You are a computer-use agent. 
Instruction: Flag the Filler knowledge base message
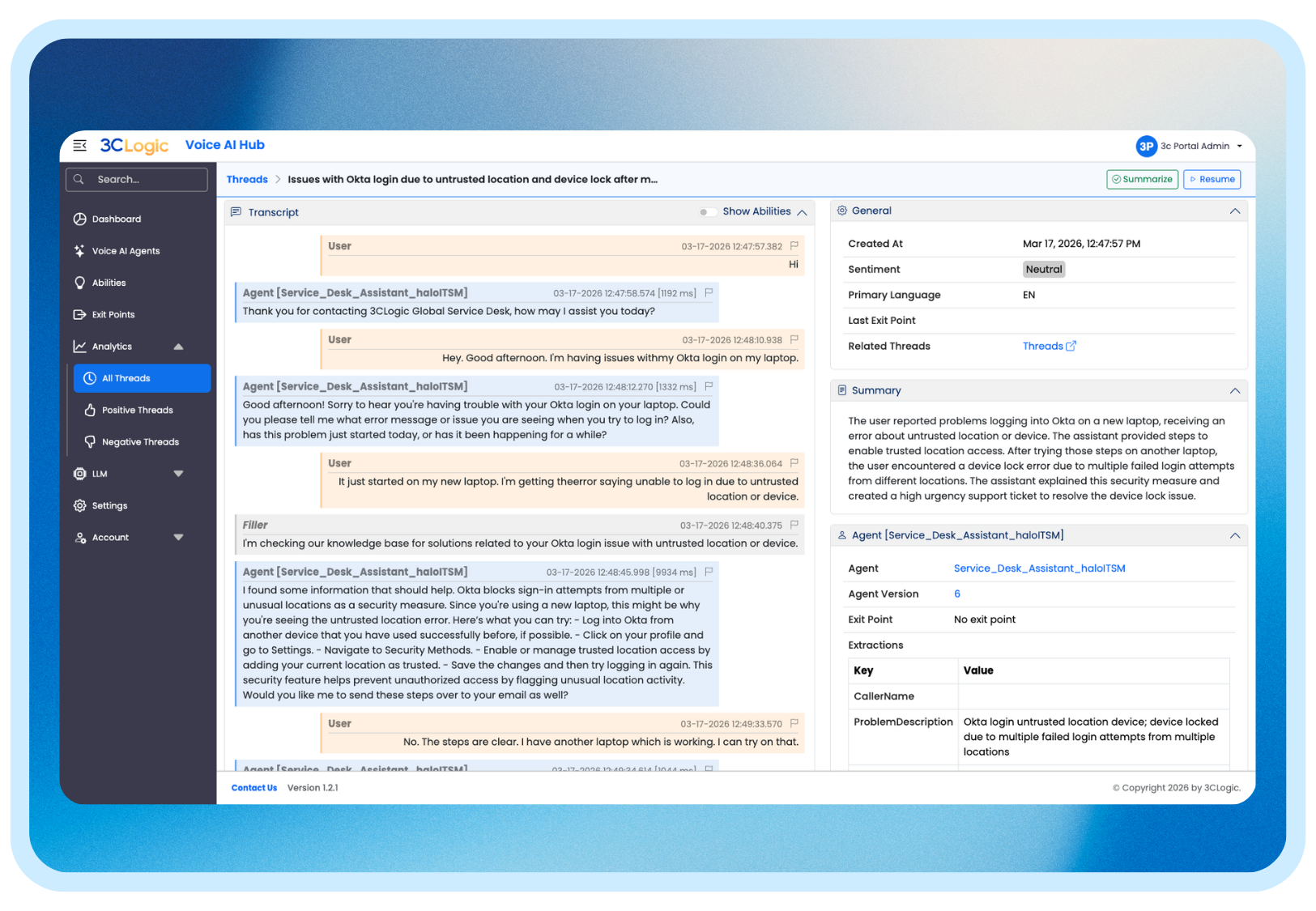[794, 525]
